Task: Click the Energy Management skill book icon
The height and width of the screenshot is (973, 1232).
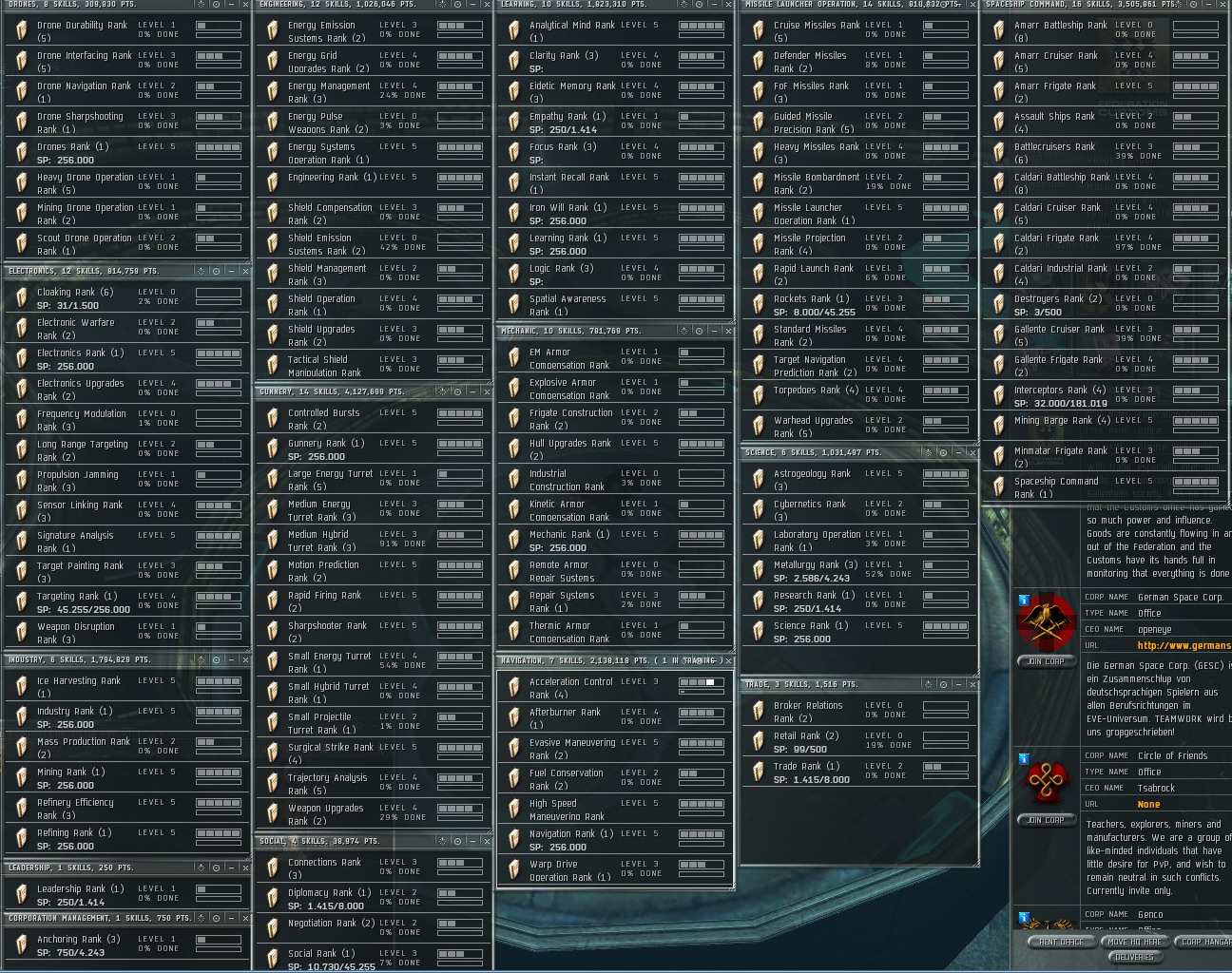Action: click(x=273, y=92)
